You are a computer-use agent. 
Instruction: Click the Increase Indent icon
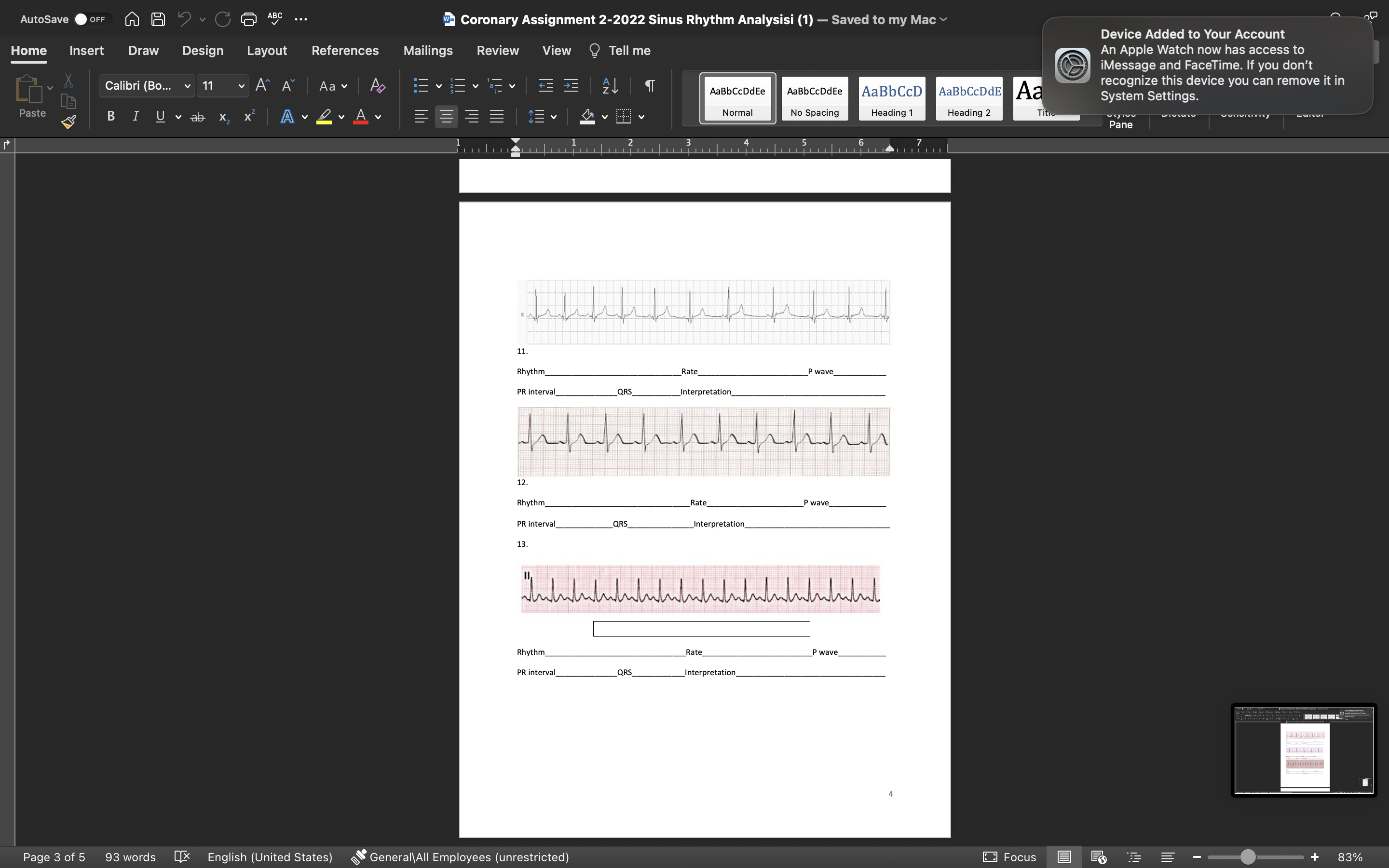pos(571,86)
